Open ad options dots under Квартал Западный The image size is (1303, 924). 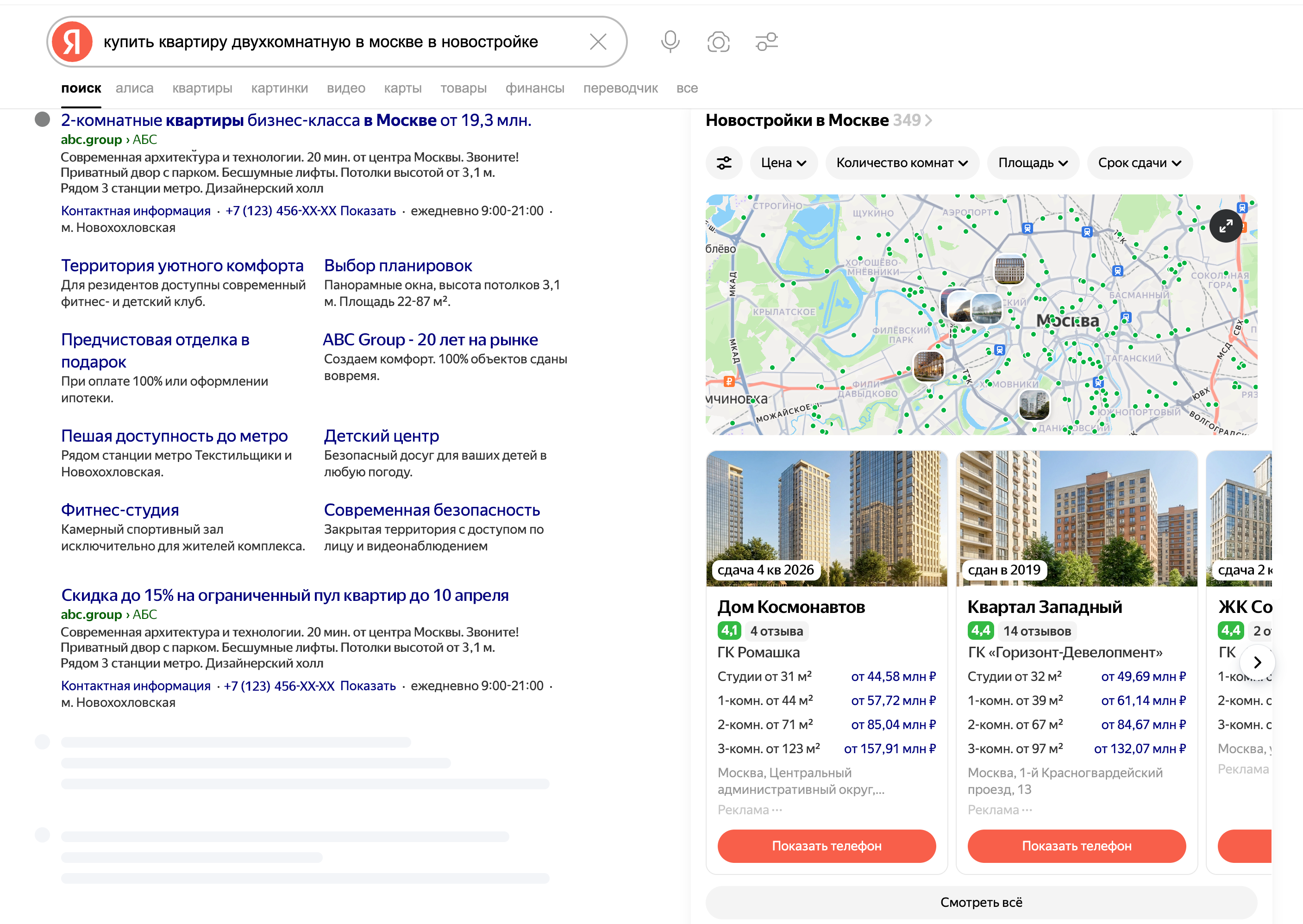[1027, 810]
